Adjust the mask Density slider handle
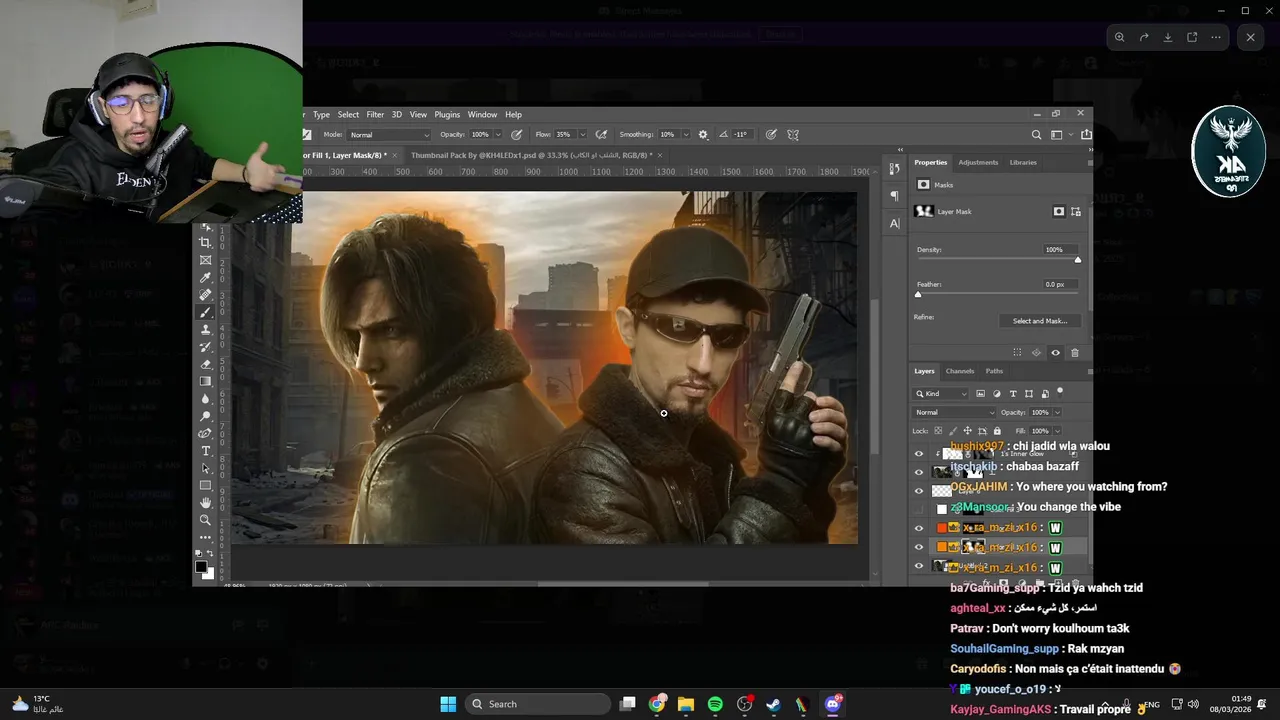Screen dimensions: 1280x720 click(x=1078, y=260)
